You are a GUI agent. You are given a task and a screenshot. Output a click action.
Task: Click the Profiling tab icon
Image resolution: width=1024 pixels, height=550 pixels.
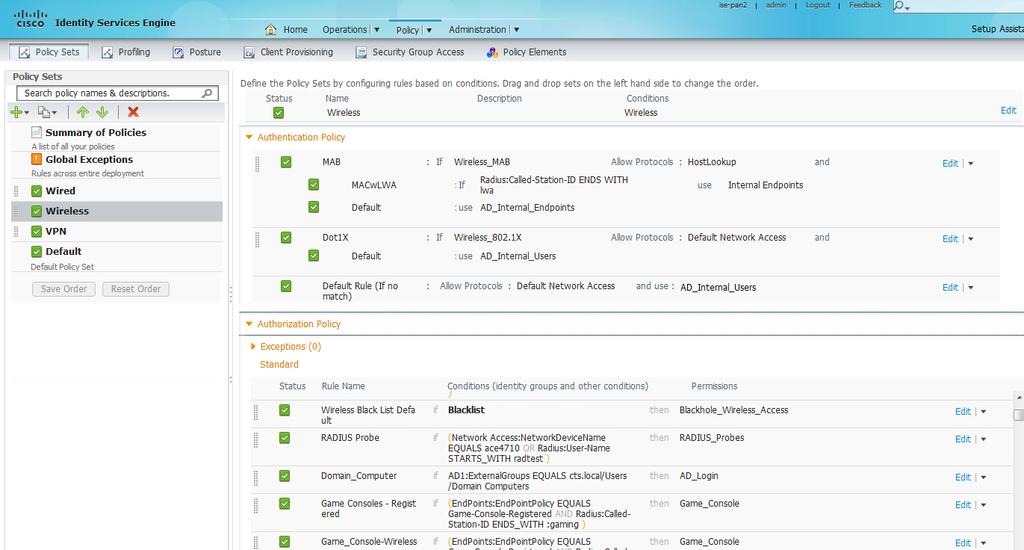107,52
